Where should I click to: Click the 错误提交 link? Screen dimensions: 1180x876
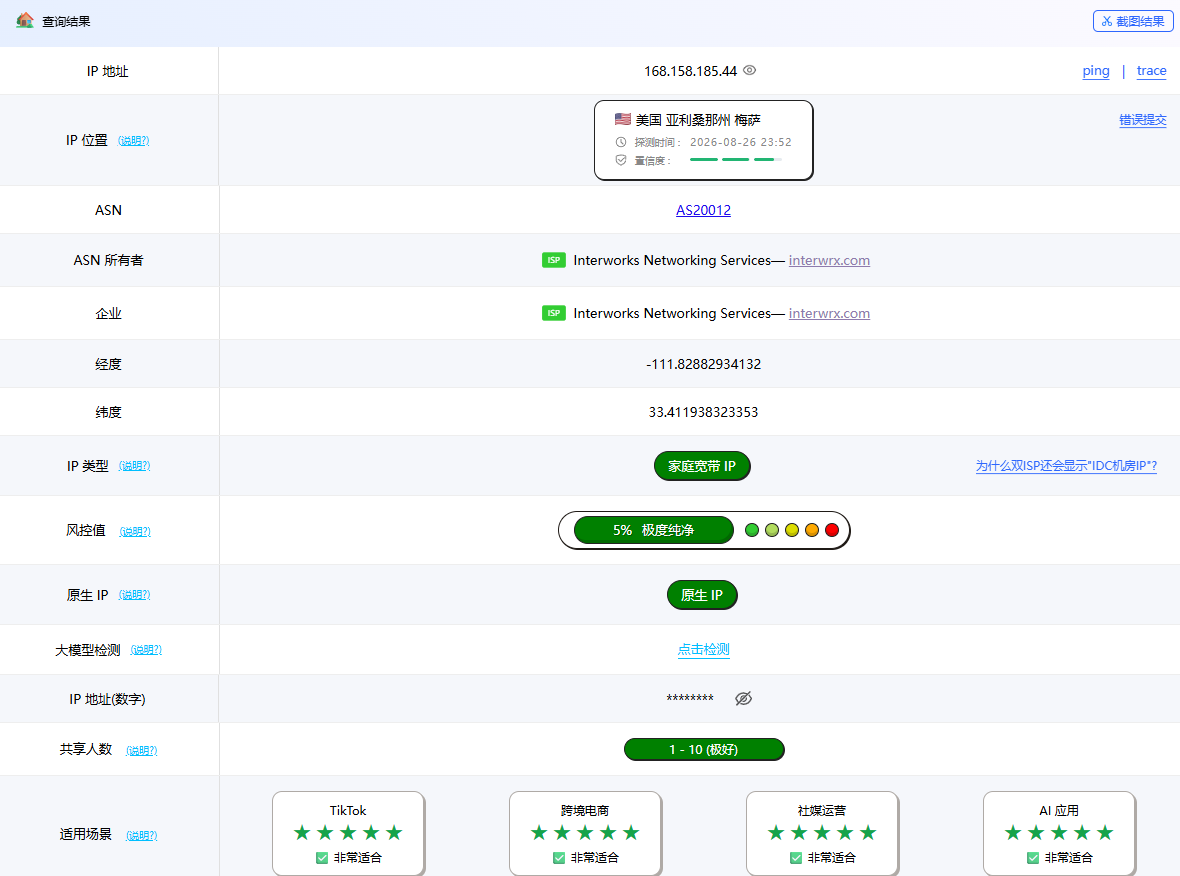click(x=1142, y=120)
